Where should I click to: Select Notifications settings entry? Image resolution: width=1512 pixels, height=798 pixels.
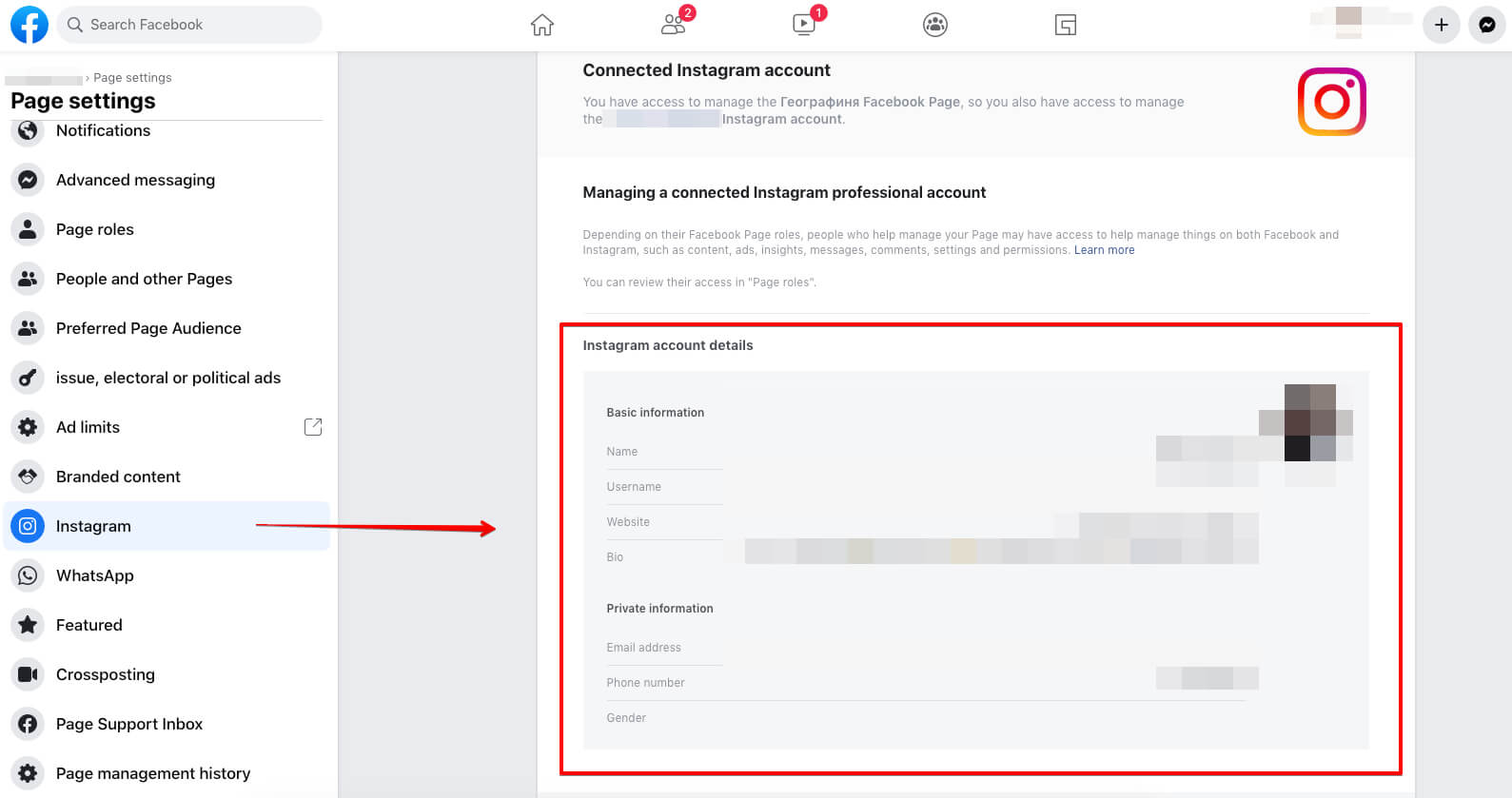coord(103,130)
